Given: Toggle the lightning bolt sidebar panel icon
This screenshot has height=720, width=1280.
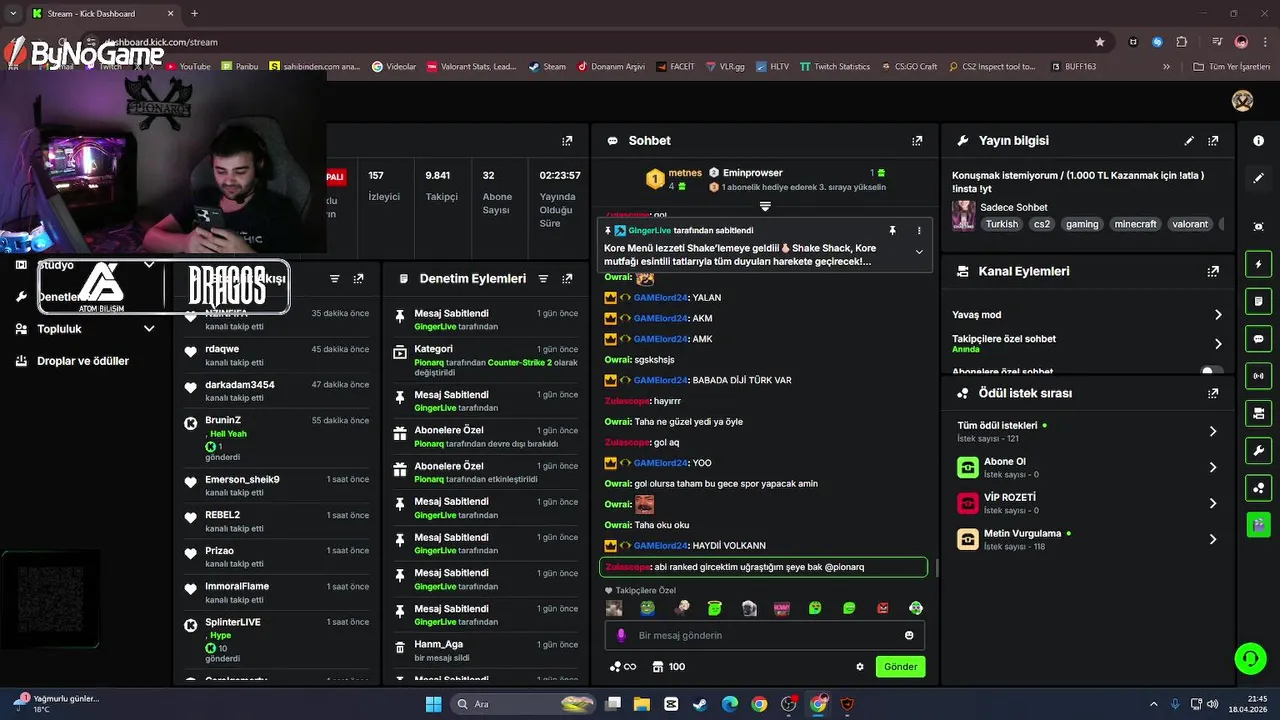Looking at the screenshot, I should click(1258, 264).
